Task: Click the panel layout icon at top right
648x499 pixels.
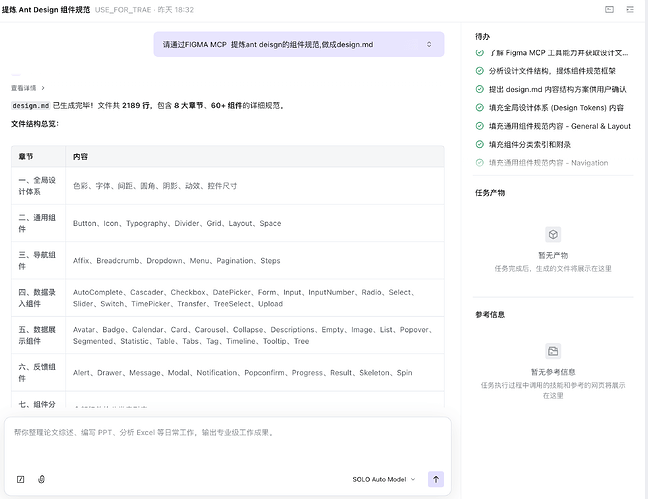Action: coord(609,9)
